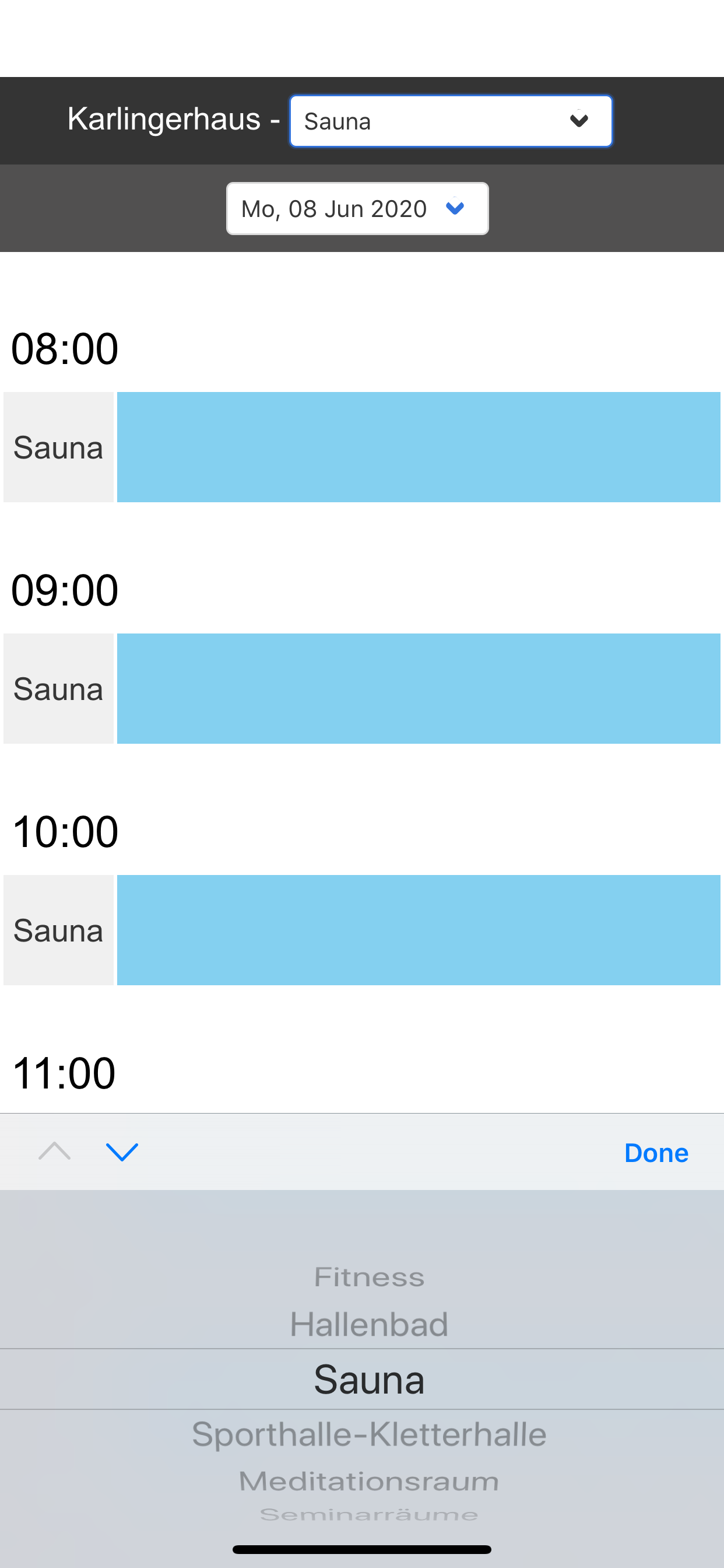The image size is (724, 1568).
Task: Click the black chevron in facility dropdown
Action: click(x=579, y=121)
